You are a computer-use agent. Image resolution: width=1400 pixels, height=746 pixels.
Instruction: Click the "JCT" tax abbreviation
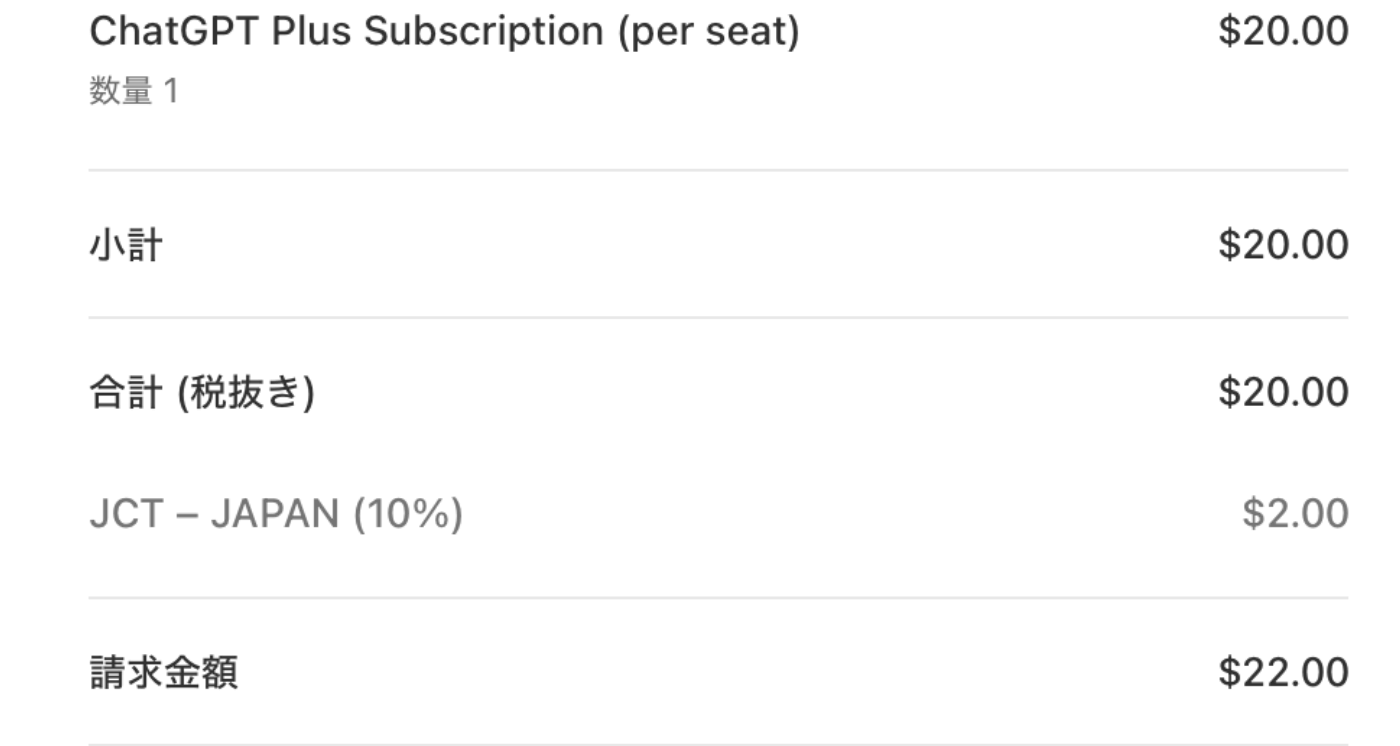click(126, 515)
